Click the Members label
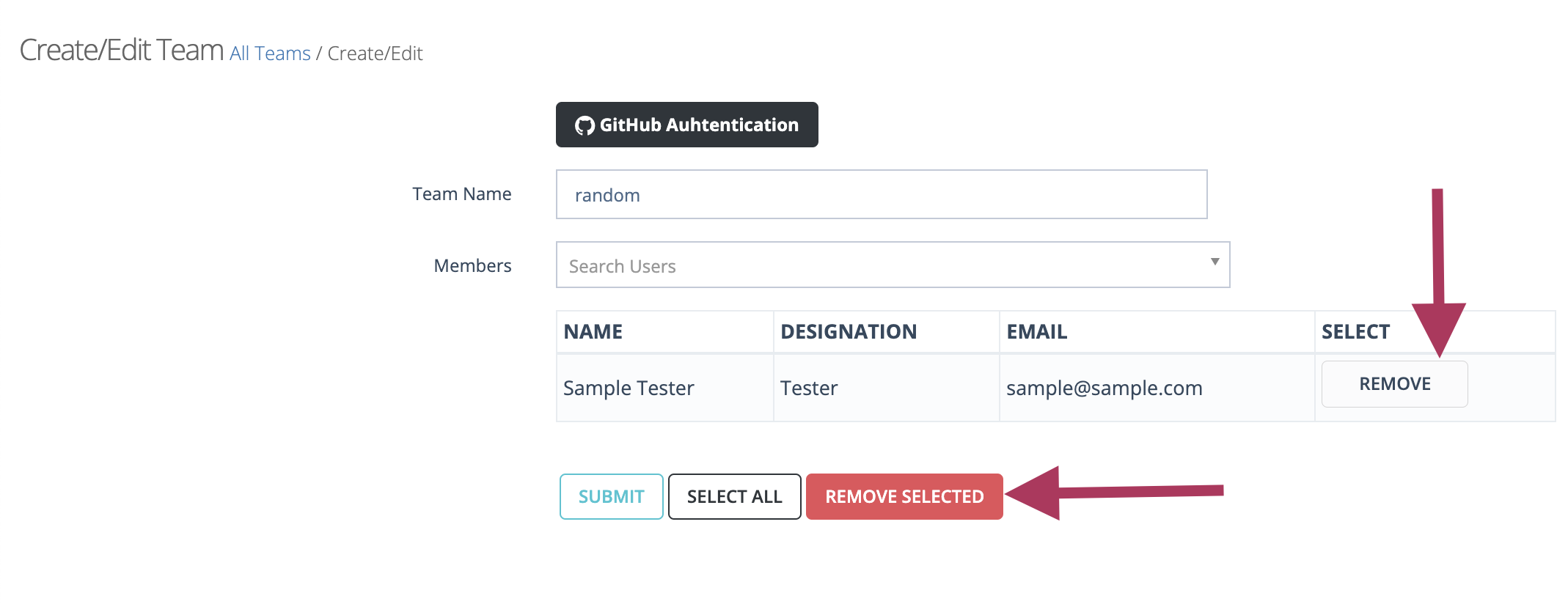 coord(472,265)
